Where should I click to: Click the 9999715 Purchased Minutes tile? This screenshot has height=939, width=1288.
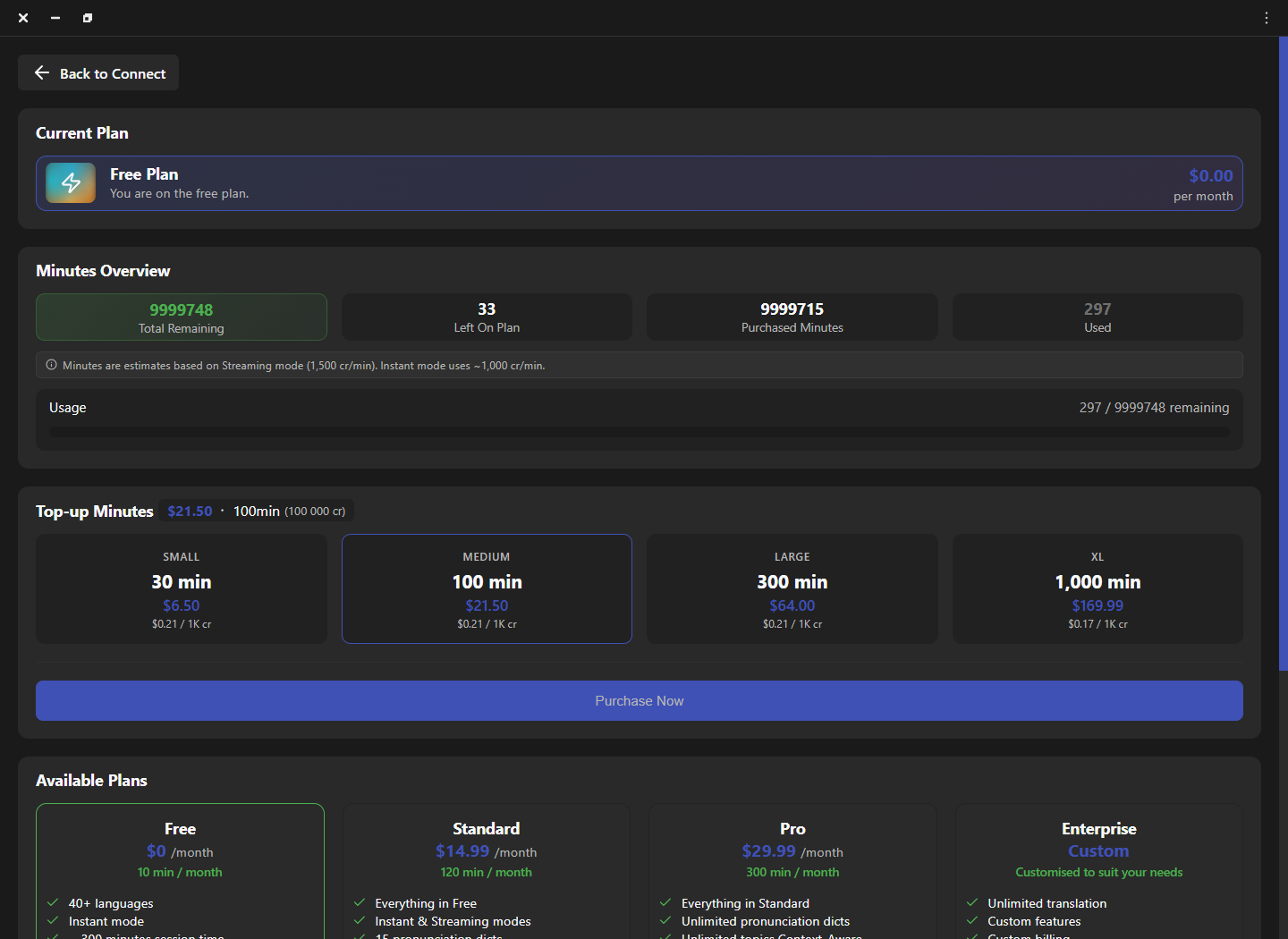pos(792,317)
